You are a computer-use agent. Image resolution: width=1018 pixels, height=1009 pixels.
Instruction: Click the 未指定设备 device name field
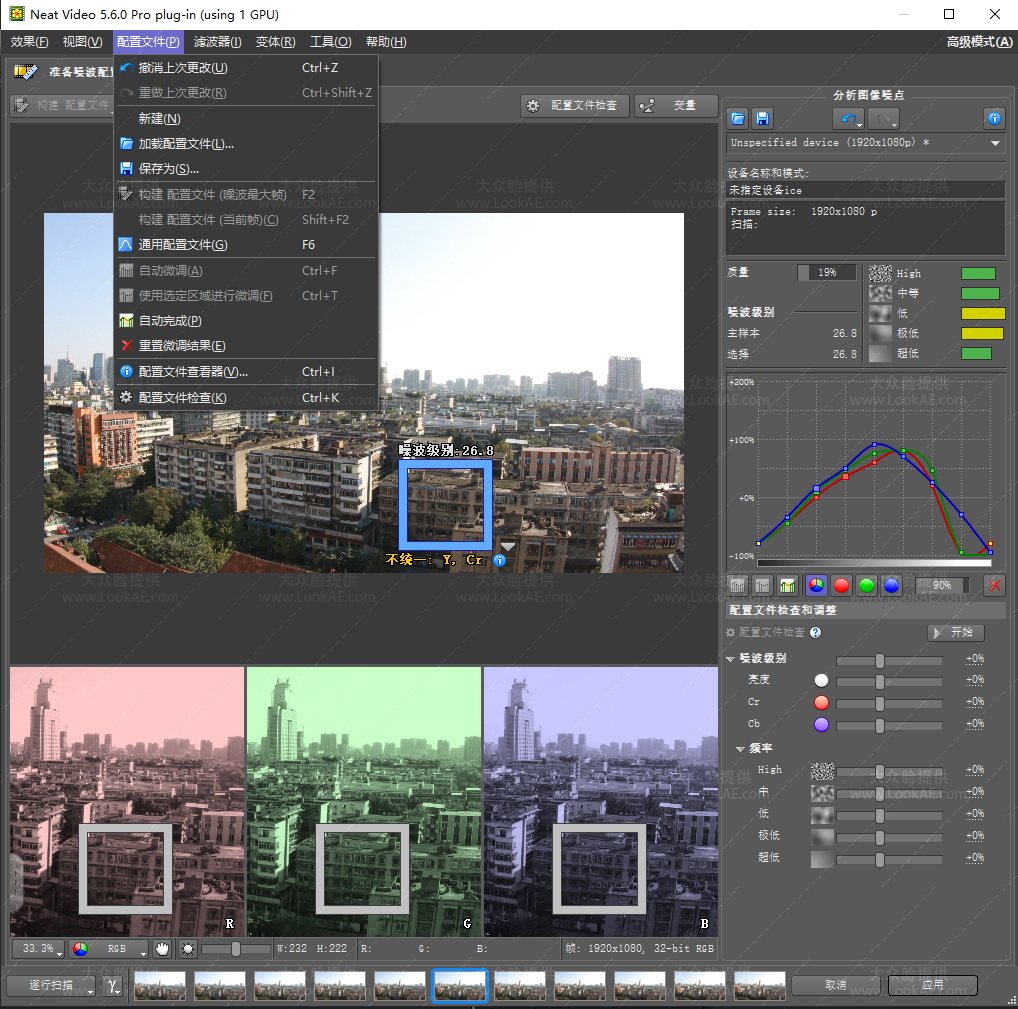tap(865, 190)
